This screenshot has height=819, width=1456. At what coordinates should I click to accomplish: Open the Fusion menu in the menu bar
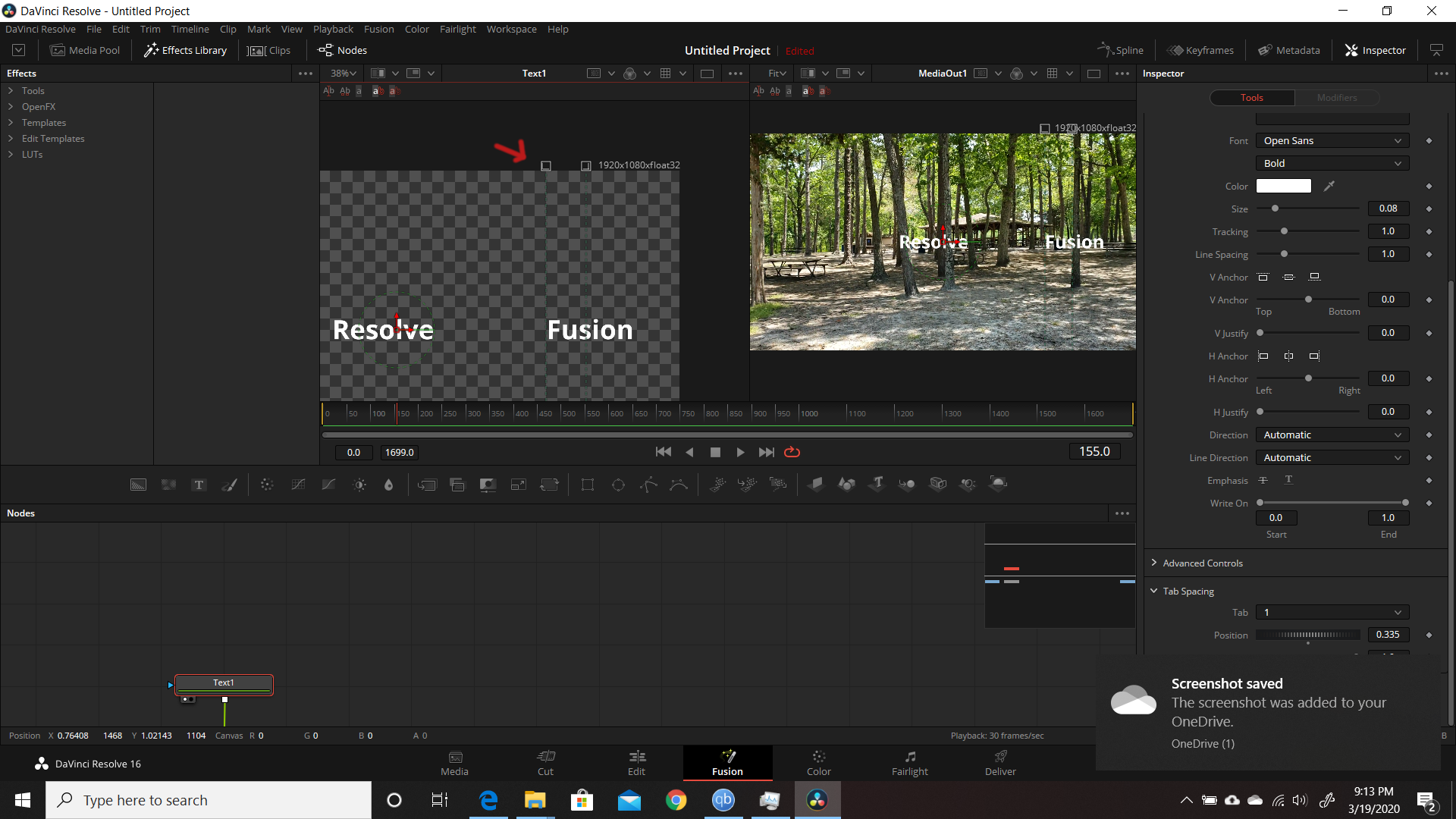(378, 29)
